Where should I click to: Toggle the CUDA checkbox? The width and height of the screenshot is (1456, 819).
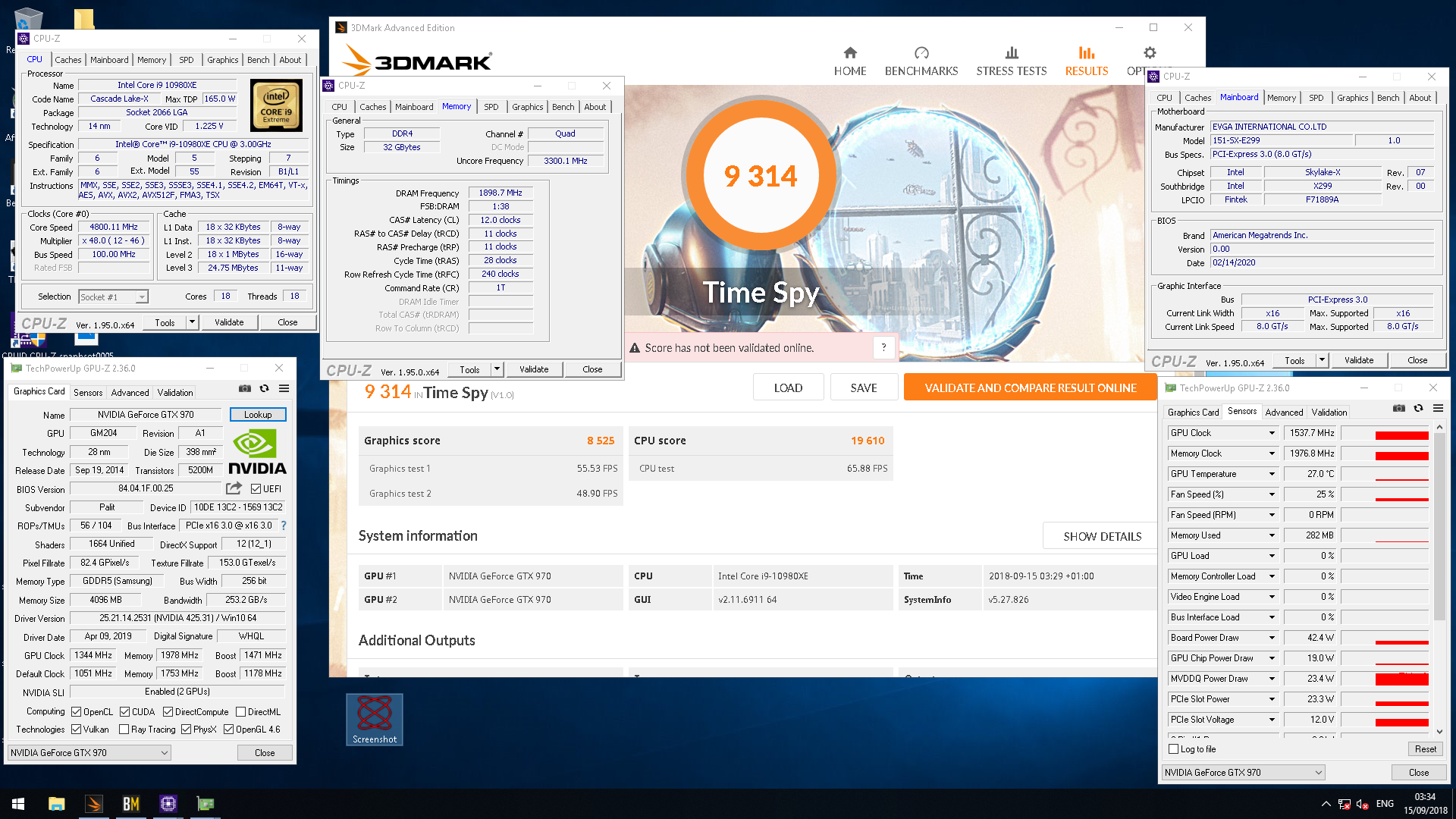124,712
